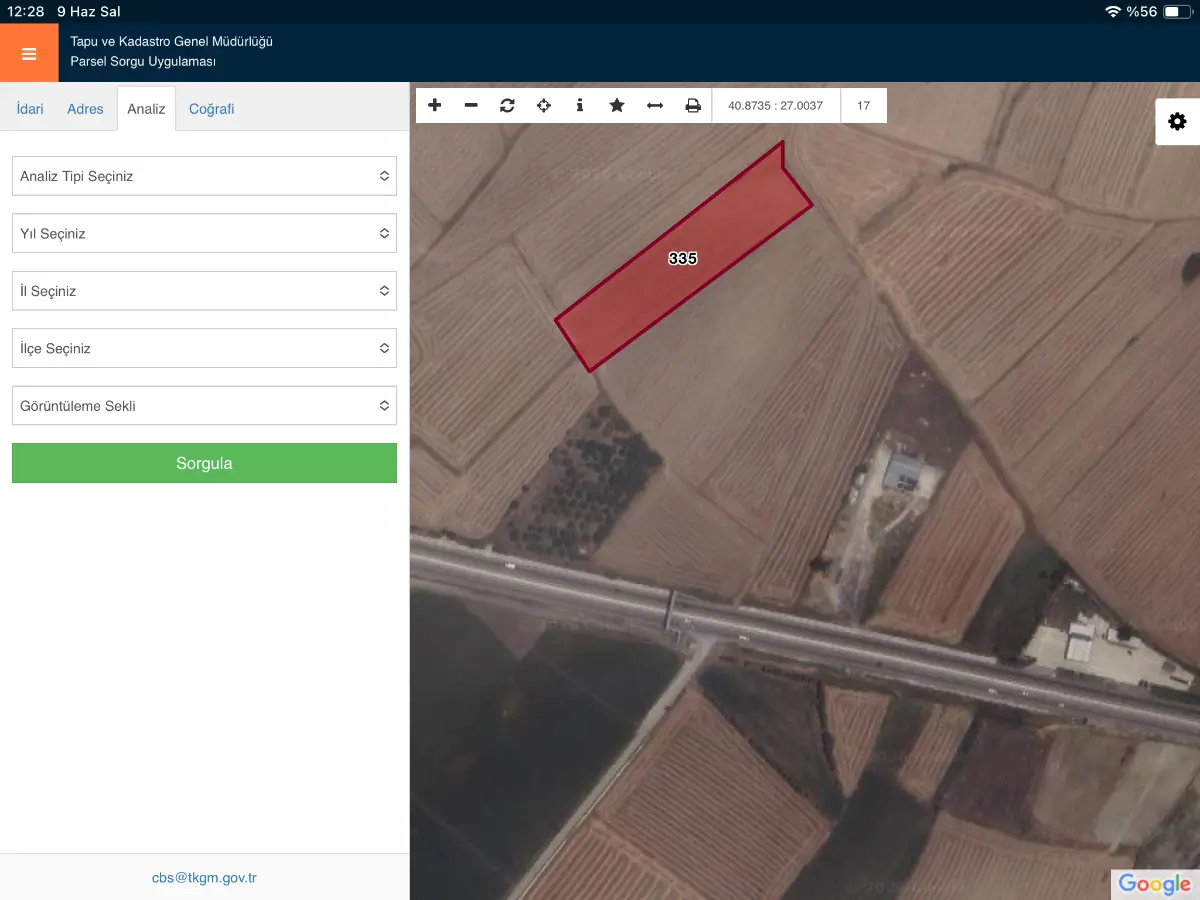Screen dimensions: 1200x900
Task: Tap the battery indicator icon
Action: click(x=1177, y=12)
